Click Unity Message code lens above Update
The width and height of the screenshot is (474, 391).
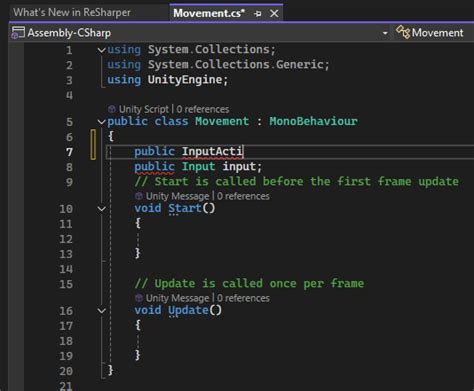tap(177, 298)
